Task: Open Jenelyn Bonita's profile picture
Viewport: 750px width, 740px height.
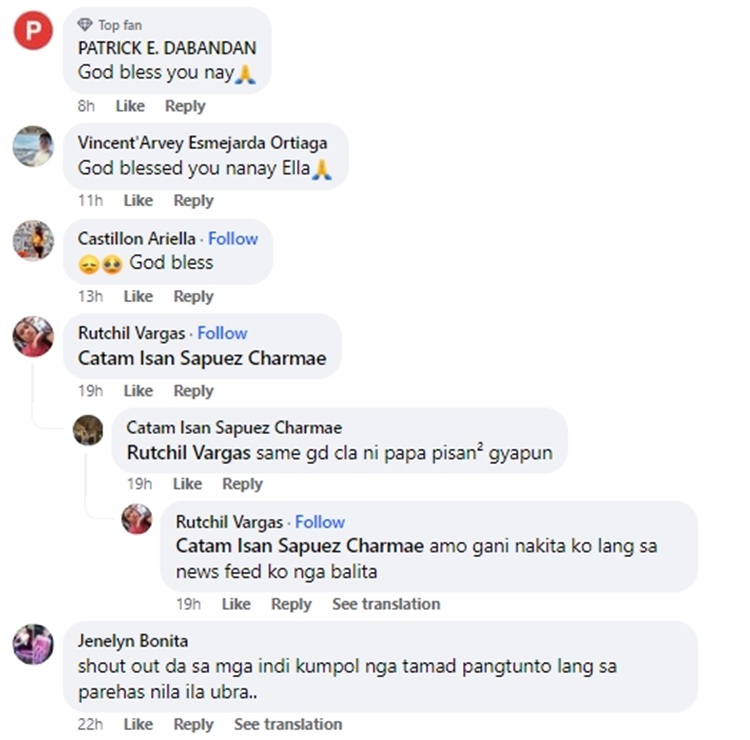Action: [33, 644]
